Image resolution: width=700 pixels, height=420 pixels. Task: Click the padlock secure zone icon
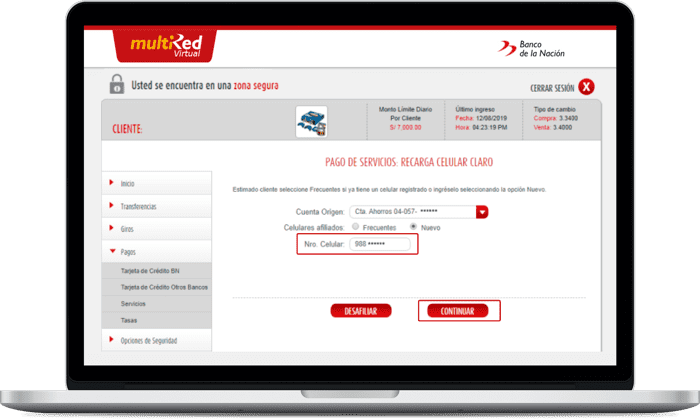117,84
